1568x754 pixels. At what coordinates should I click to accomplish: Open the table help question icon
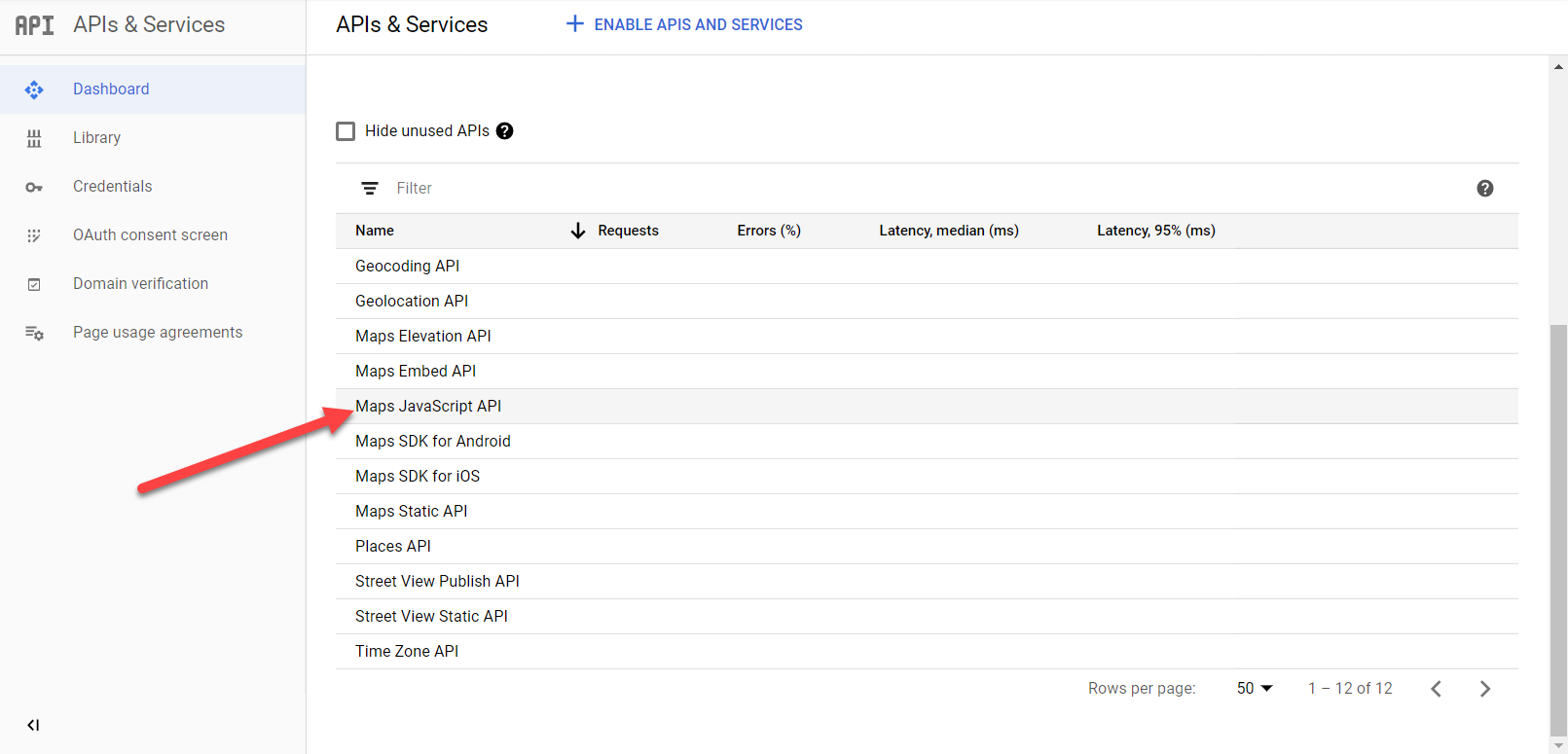click(x=1484, y=188)
